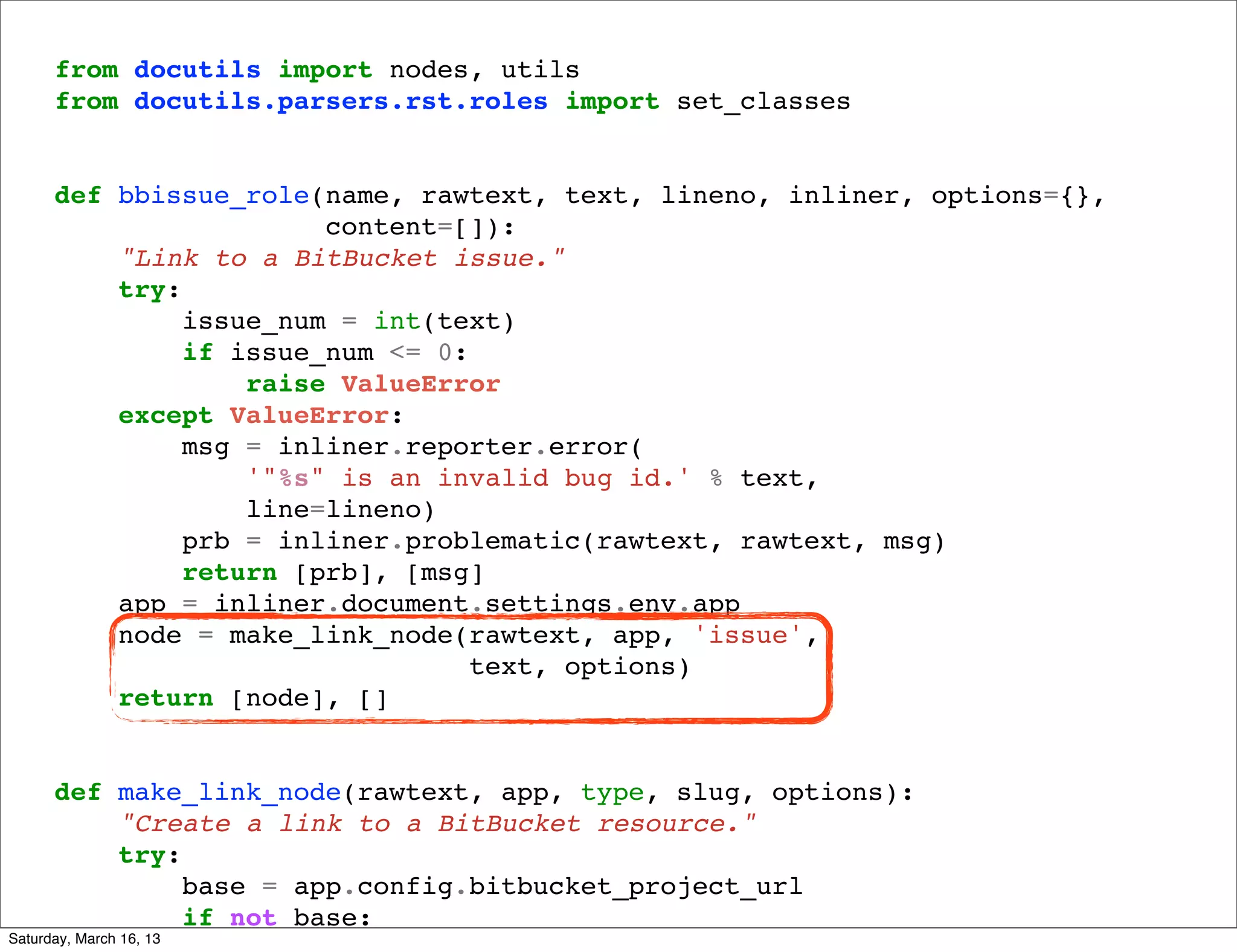Click 'return [prb], [msg]' line
The width and height of the screenshot is (1237, 952).
tap(333, 573)
